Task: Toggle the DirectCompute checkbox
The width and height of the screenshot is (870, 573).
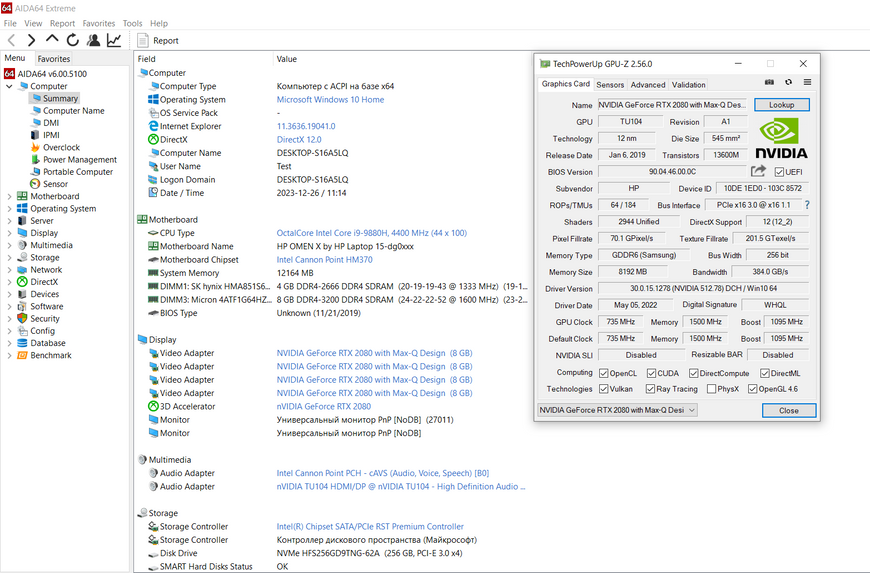Action: point(694,373)
